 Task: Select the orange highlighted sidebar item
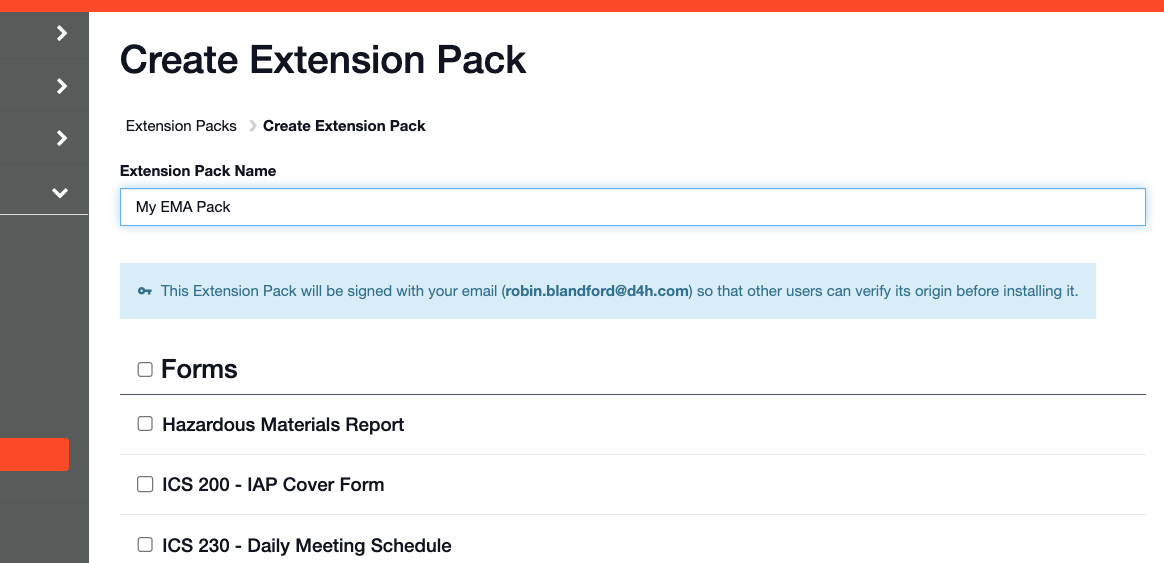click(34, 455)
